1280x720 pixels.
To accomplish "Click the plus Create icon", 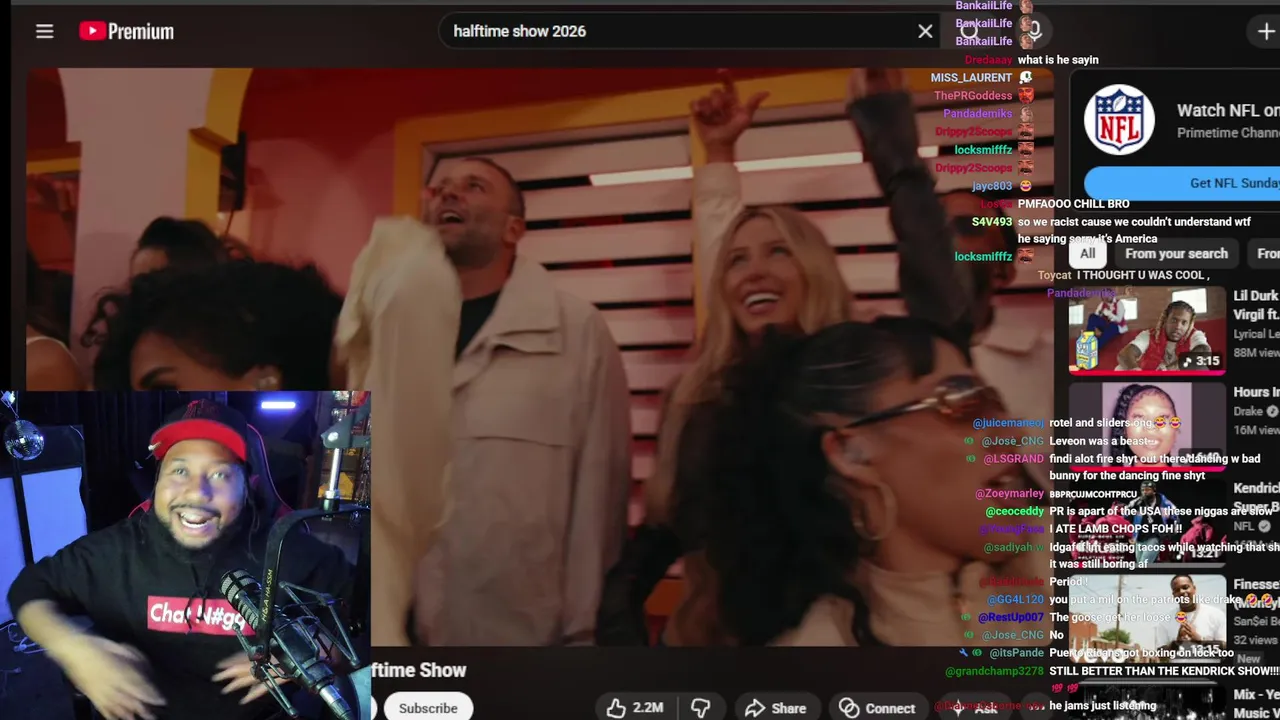I will (1266, 31).
